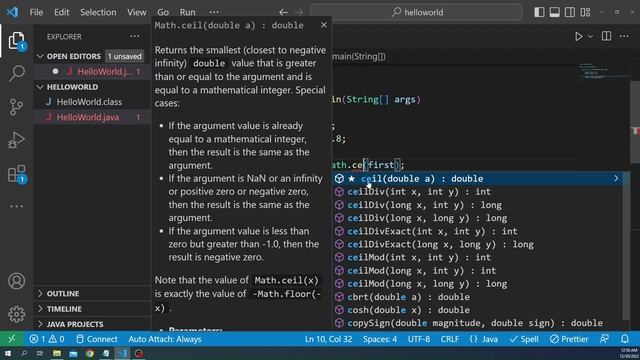Open the Explorer view in activity bar

coord(16,40)
